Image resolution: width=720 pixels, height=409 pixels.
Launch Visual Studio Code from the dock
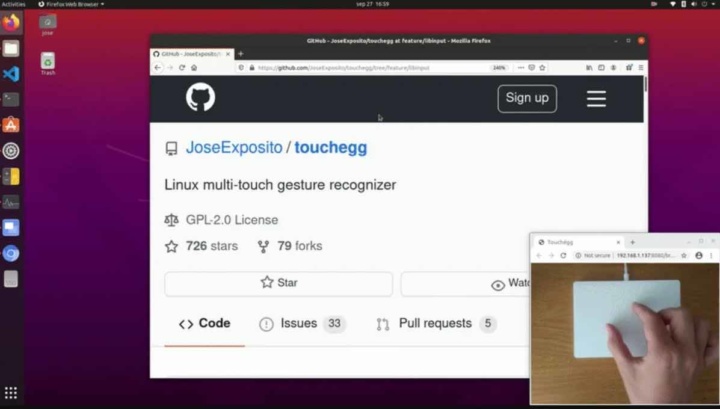11,74
